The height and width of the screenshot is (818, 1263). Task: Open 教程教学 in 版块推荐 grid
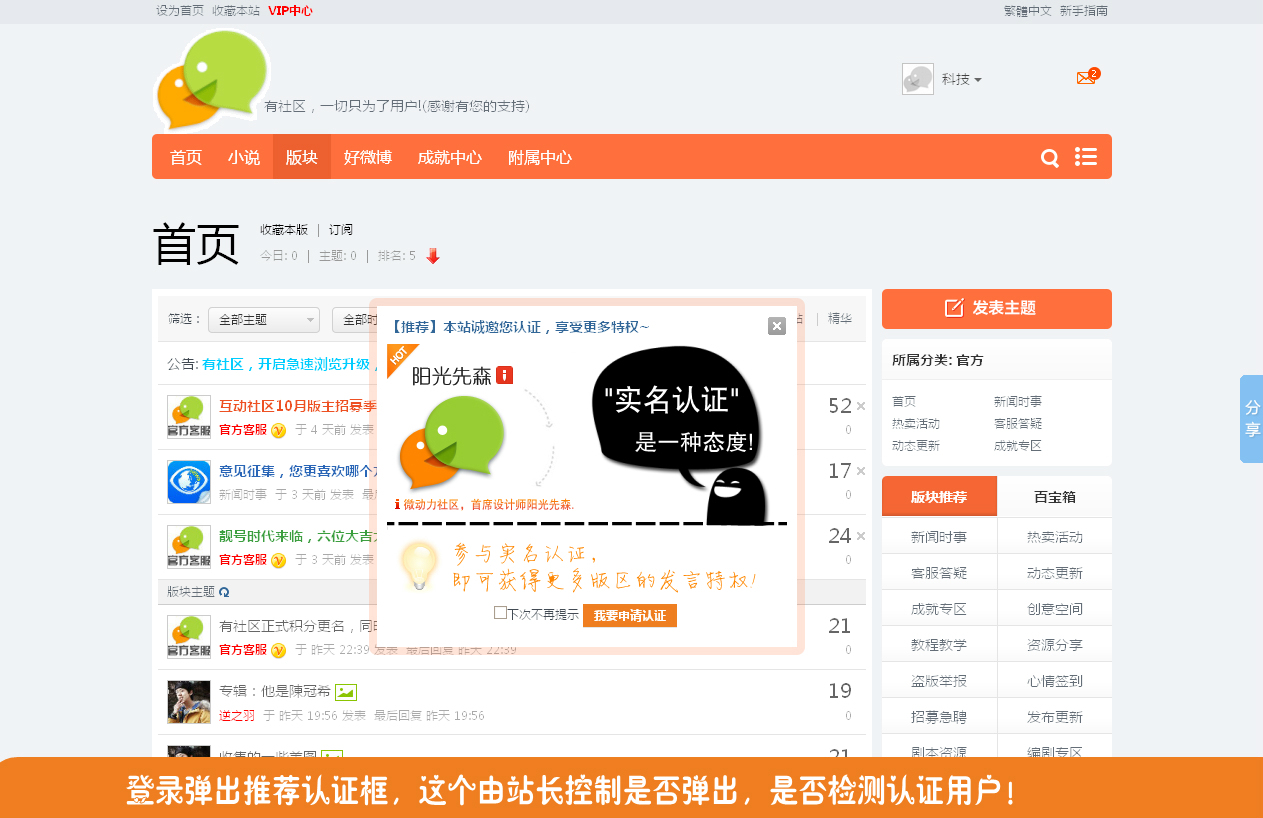pyautogui.click(x=939, y=645)
